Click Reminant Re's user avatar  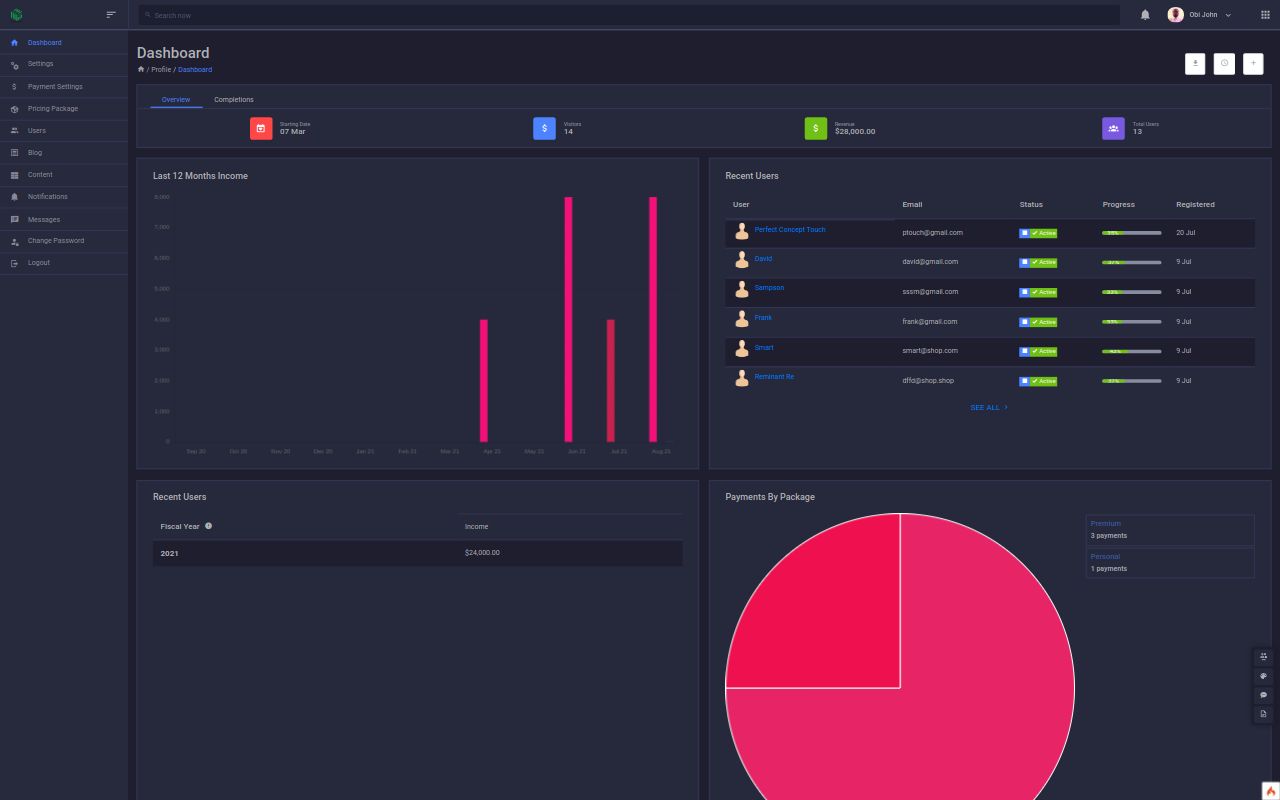point(742,378)
